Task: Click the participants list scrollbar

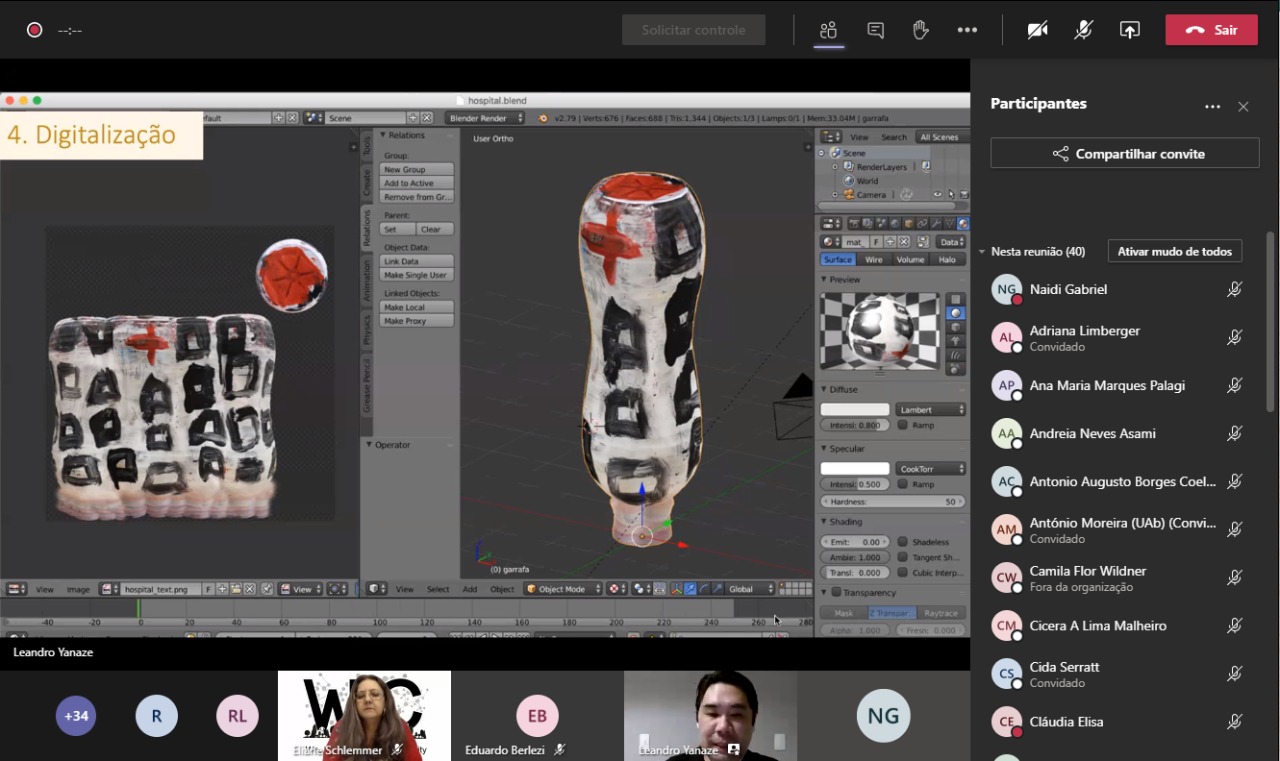Action: pos(1271,320)
